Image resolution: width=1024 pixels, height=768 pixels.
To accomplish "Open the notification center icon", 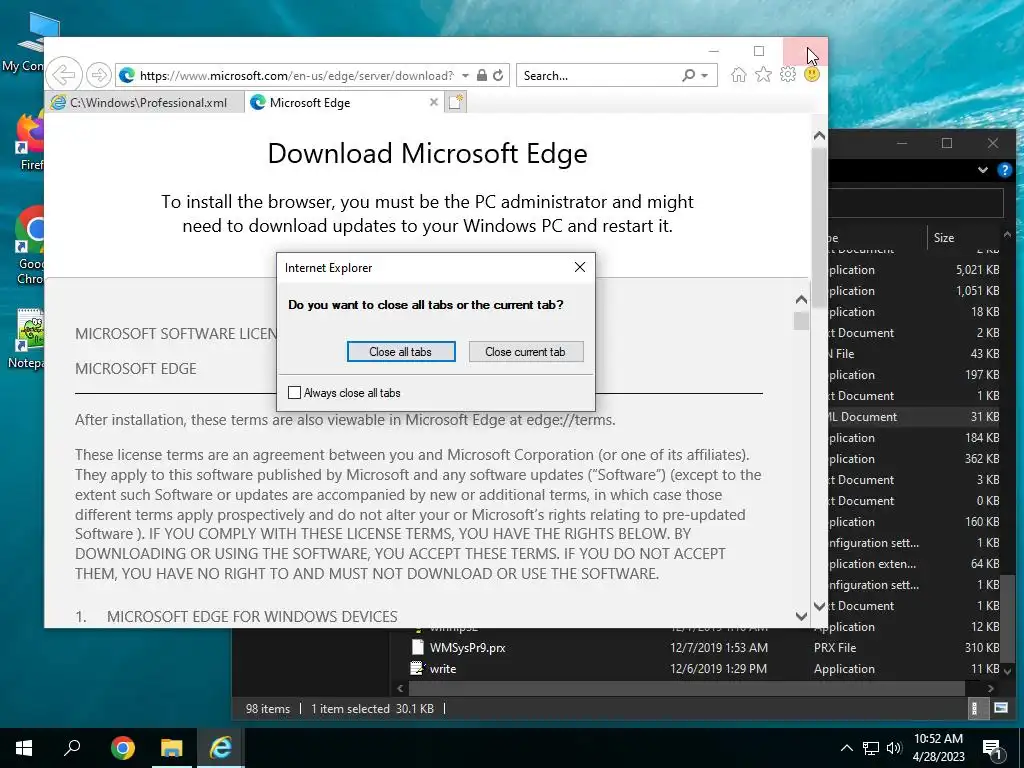I will click(993, 749).
